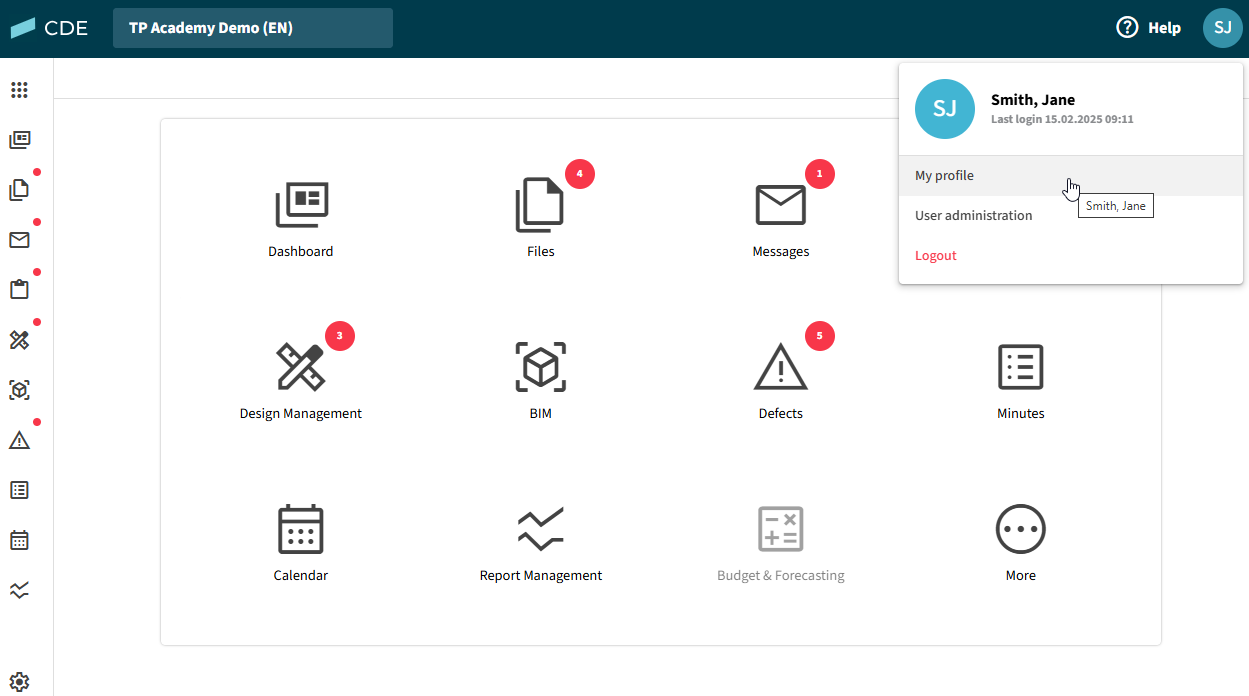Open the Report Management tile
The height and width of the screenshot is (696, 1249).
[540, 529]
